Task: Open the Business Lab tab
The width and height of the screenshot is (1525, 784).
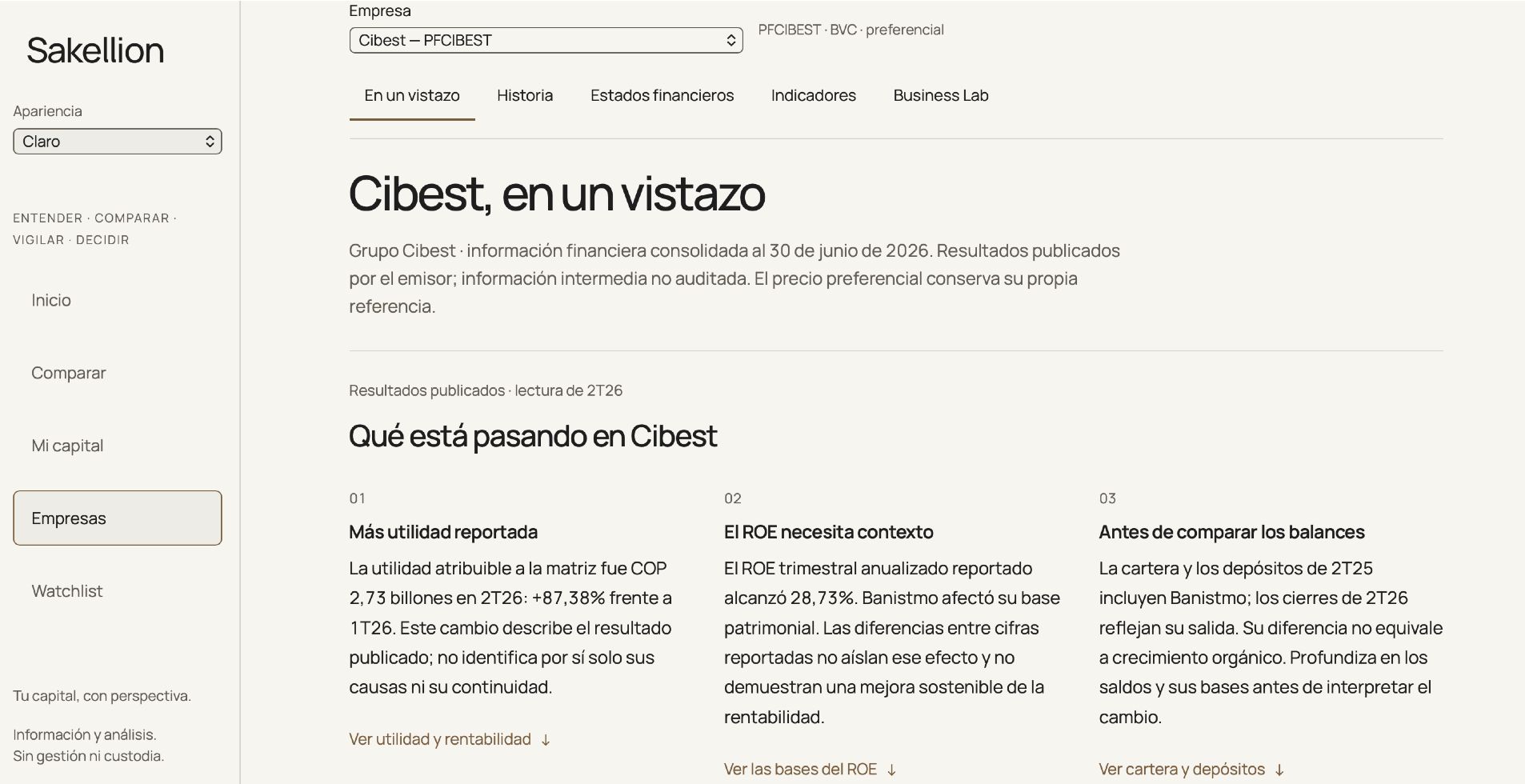Action: click(941, 96)
